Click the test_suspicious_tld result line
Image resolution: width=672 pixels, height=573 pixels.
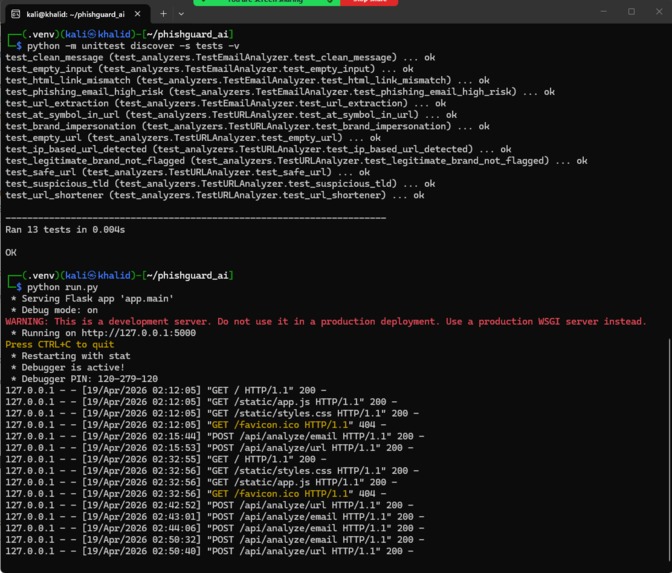(220, 184)
